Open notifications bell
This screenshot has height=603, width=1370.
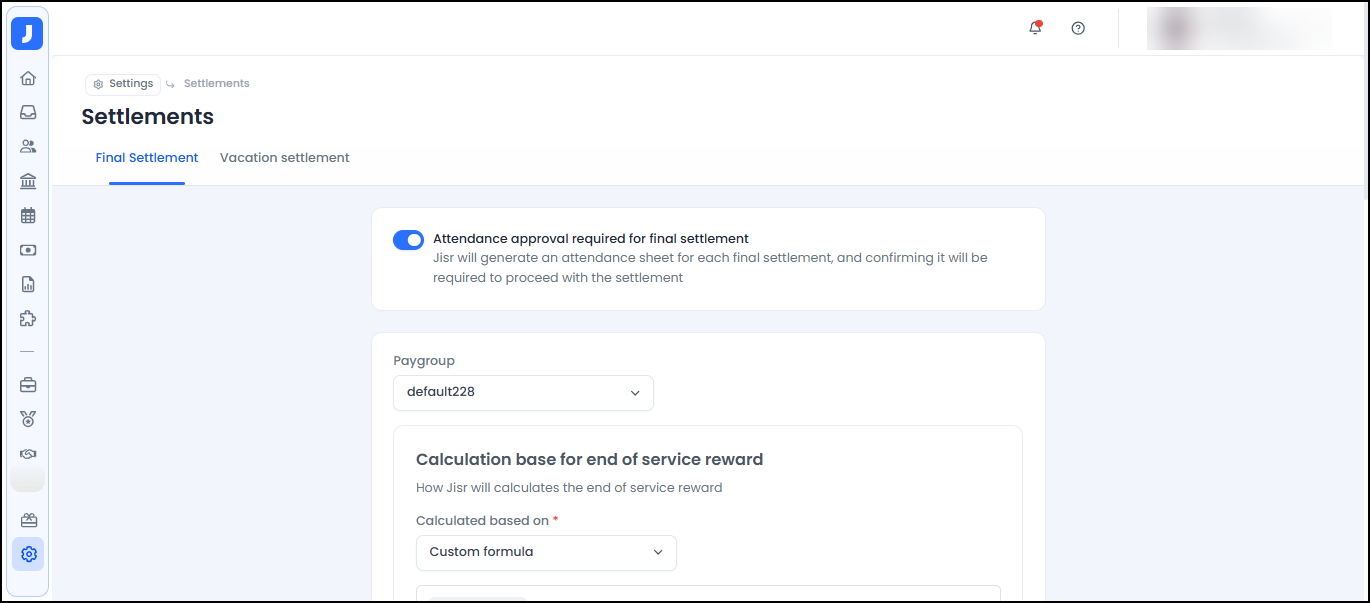tap(1035, 28)
